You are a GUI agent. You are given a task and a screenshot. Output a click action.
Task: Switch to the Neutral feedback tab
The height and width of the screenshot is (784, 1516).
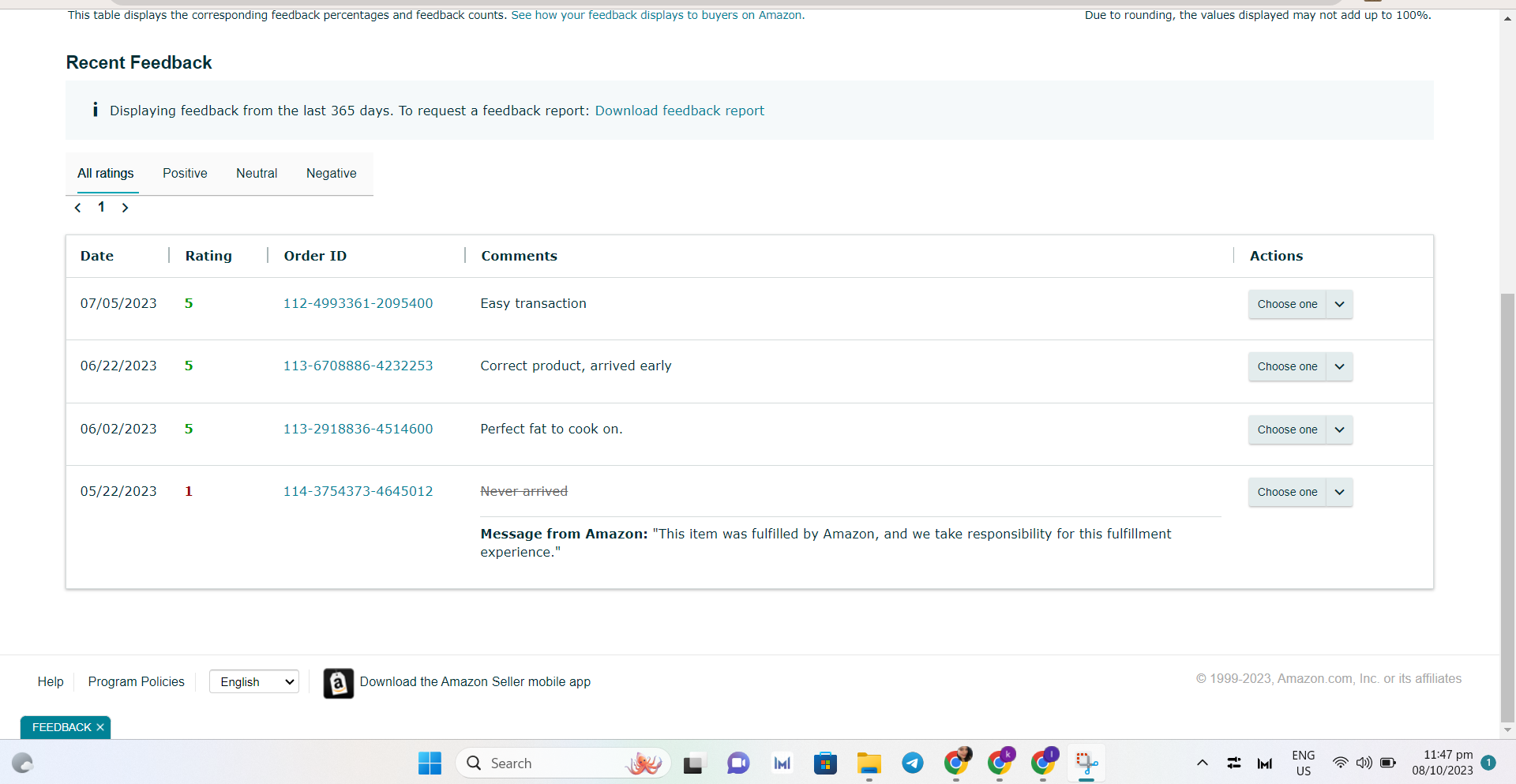coord(257,174)
